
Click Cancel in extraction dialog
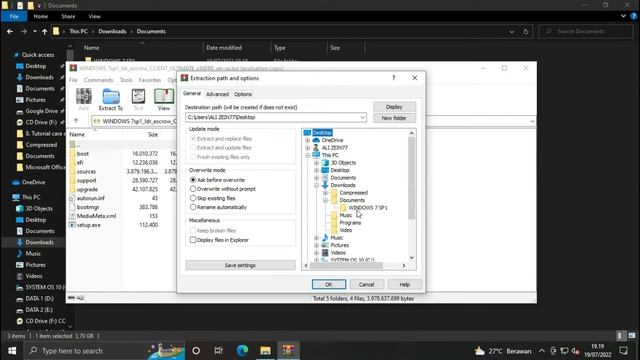pyautogui.click(x=366, y=284)
